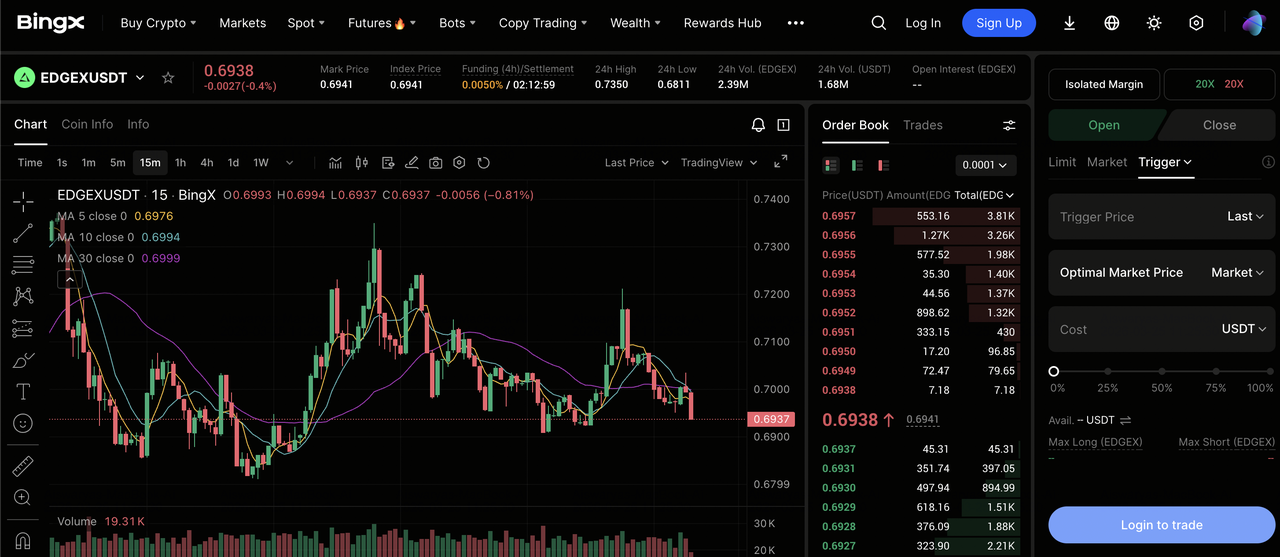Open order book settings sliders icon
The height and width of the screenshot is (557, 1280).
click(x=1009, y=125)
